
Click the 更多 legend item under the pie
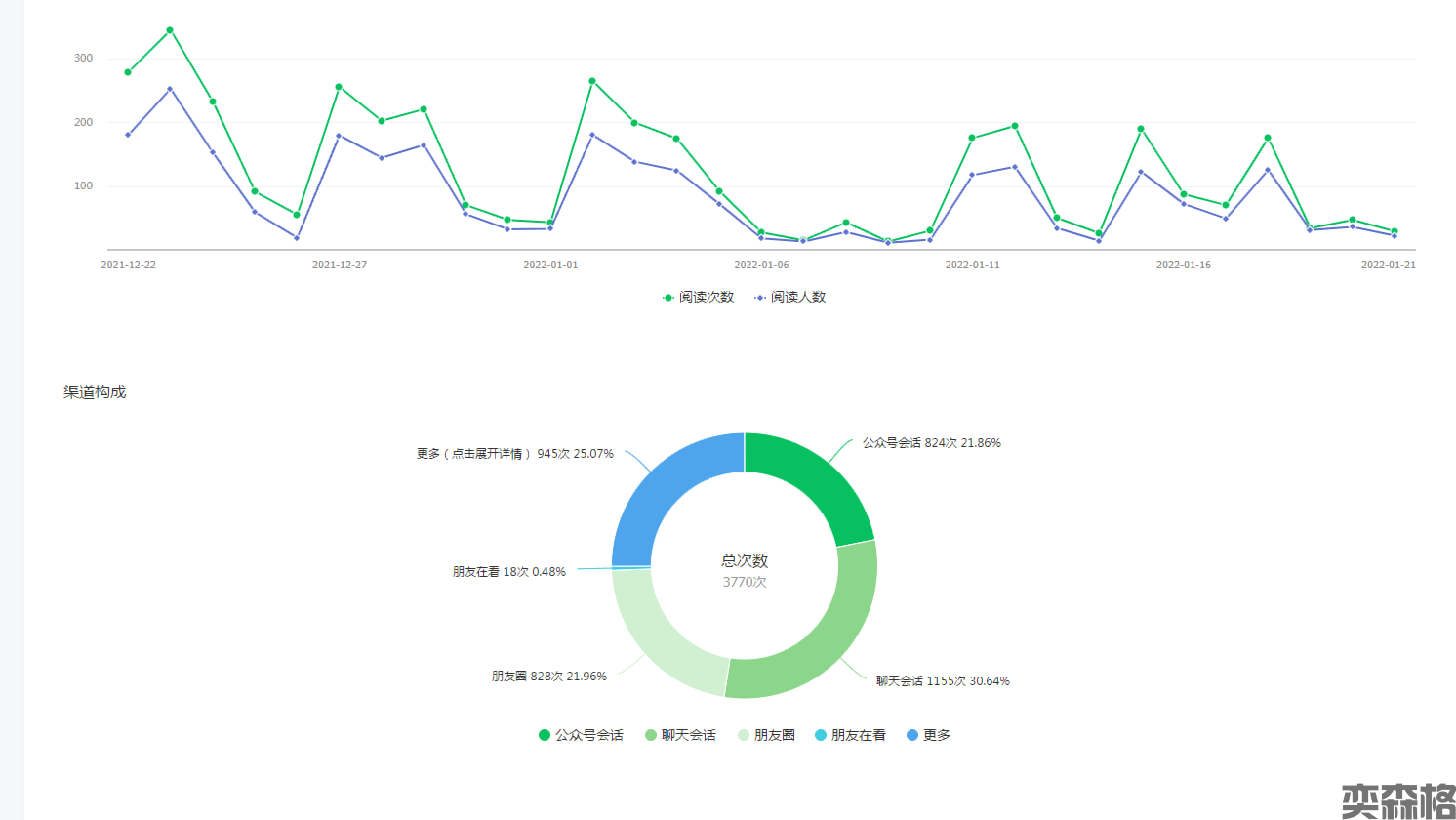928,735
